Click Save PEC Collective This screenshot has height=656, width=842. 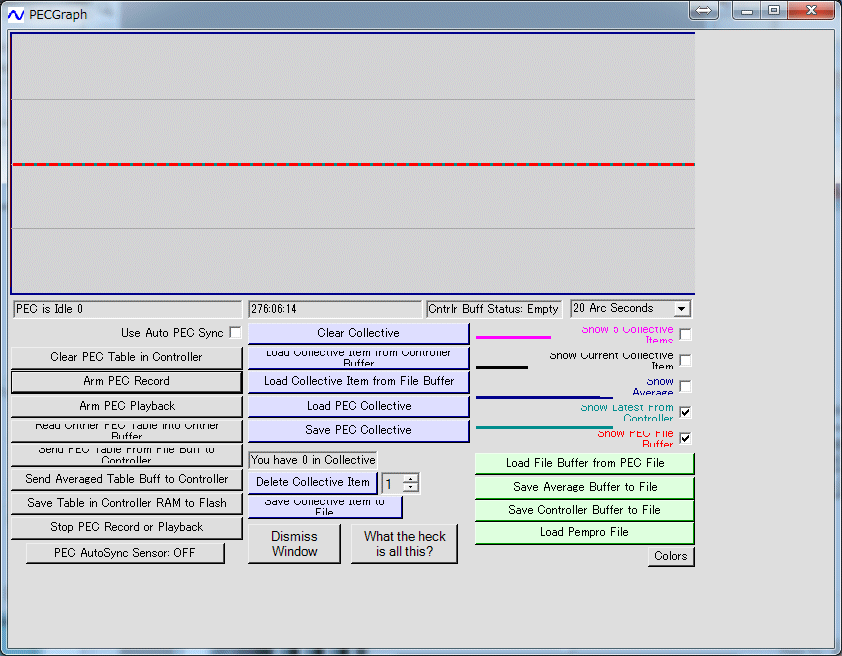[x=359, y=430]
